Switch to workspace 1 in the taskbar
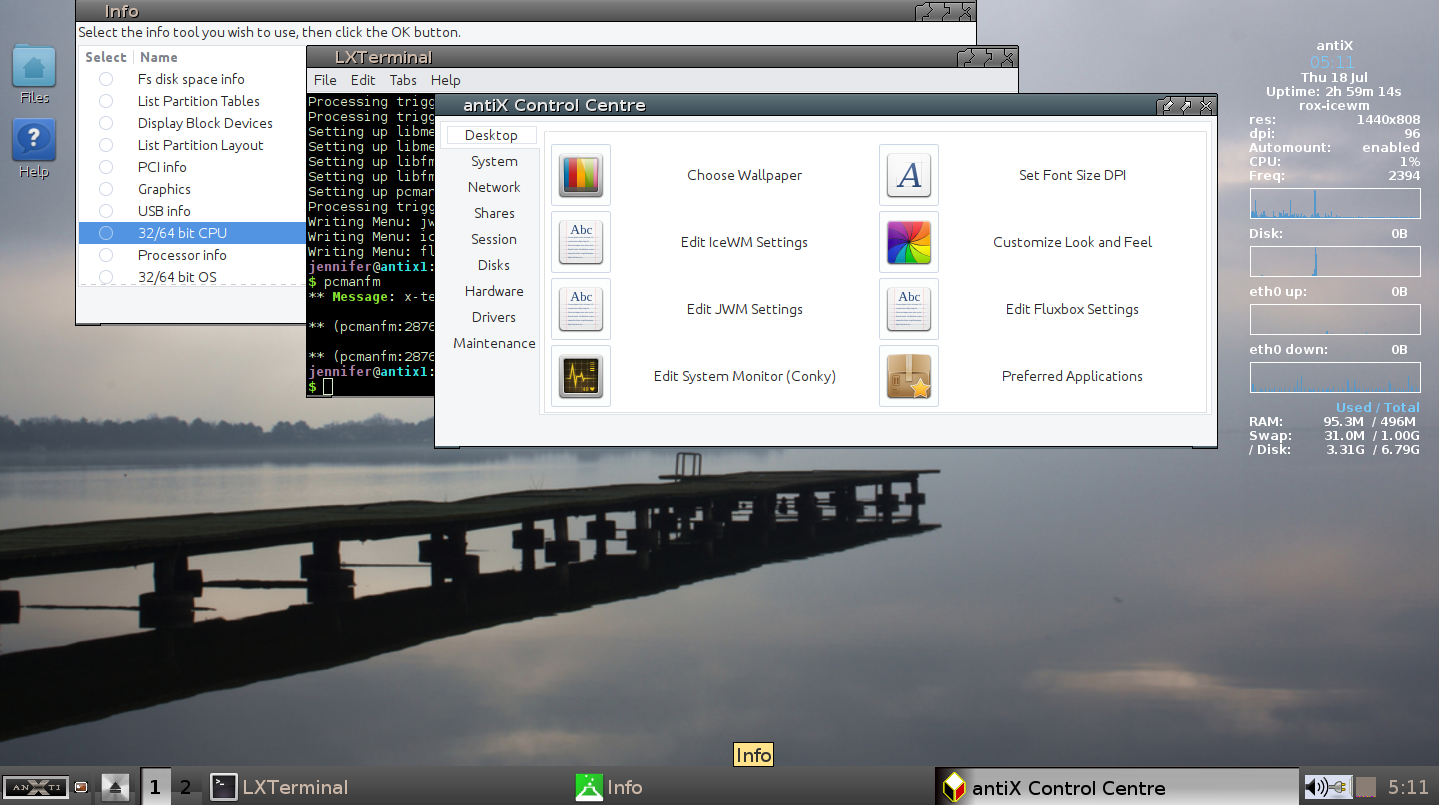 click(155, 787)
